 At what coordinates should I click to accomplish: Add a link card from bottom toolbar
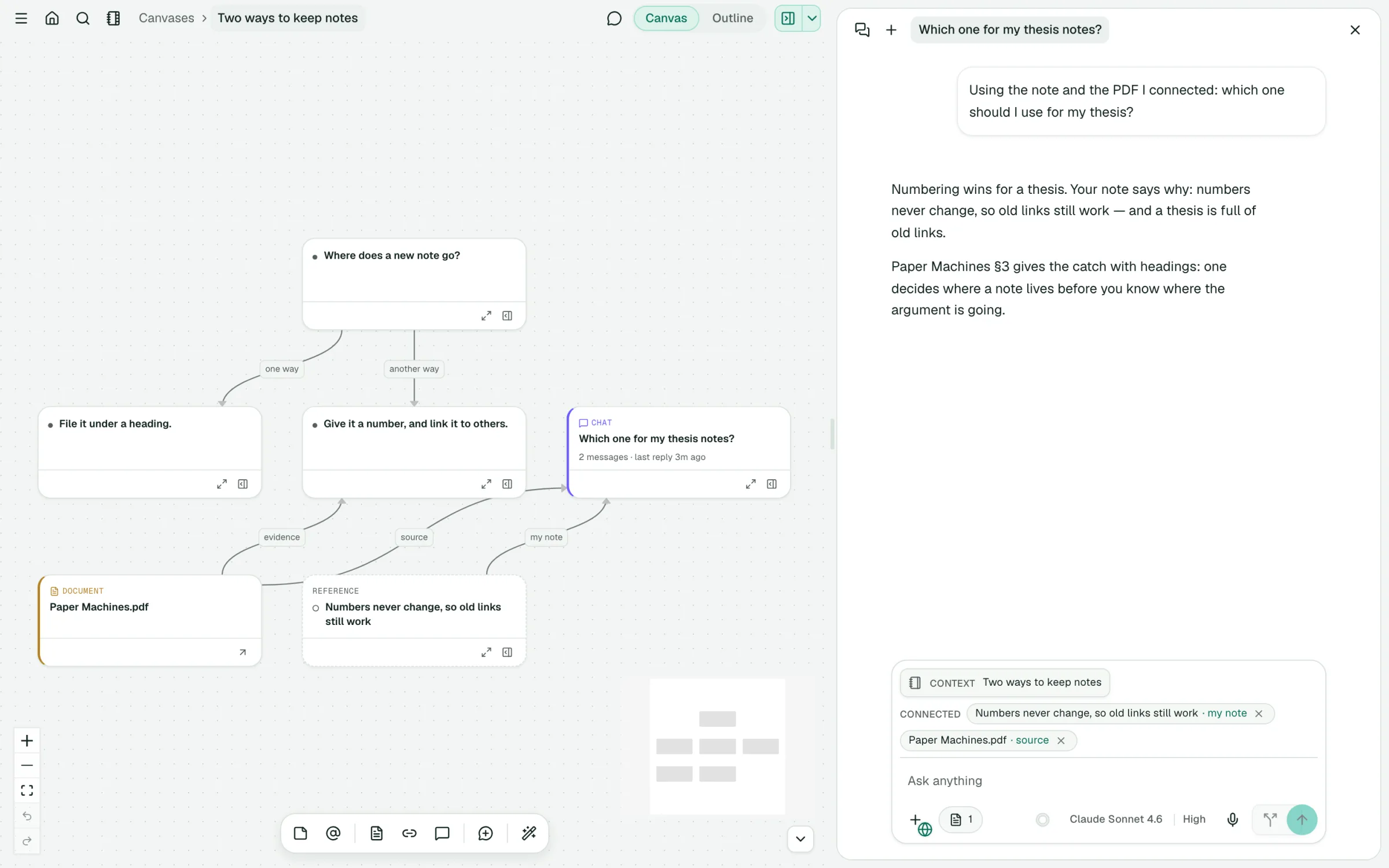[409, 833]
